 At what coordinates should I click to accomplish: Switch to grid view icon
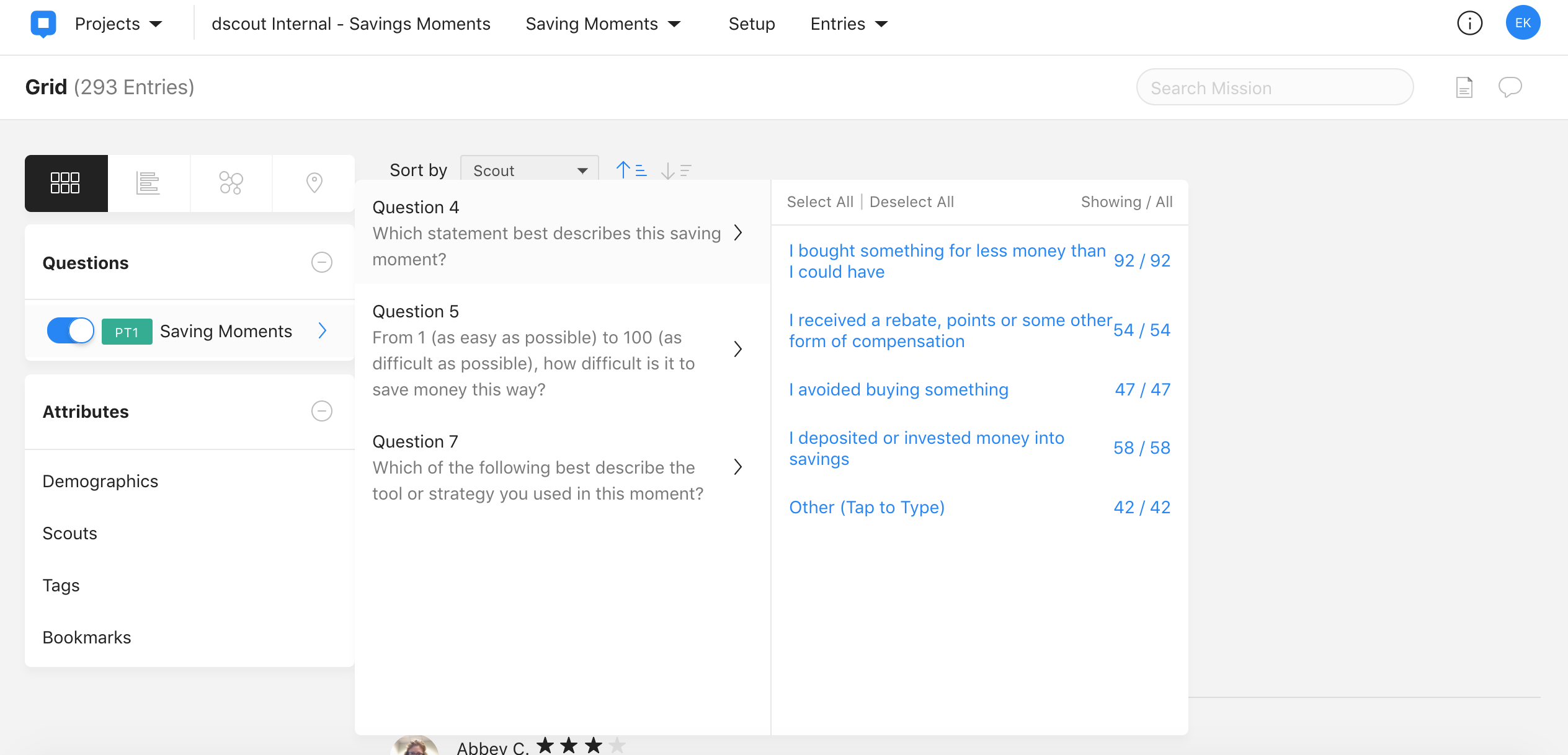pyautogui.click(x=66, y=183)
